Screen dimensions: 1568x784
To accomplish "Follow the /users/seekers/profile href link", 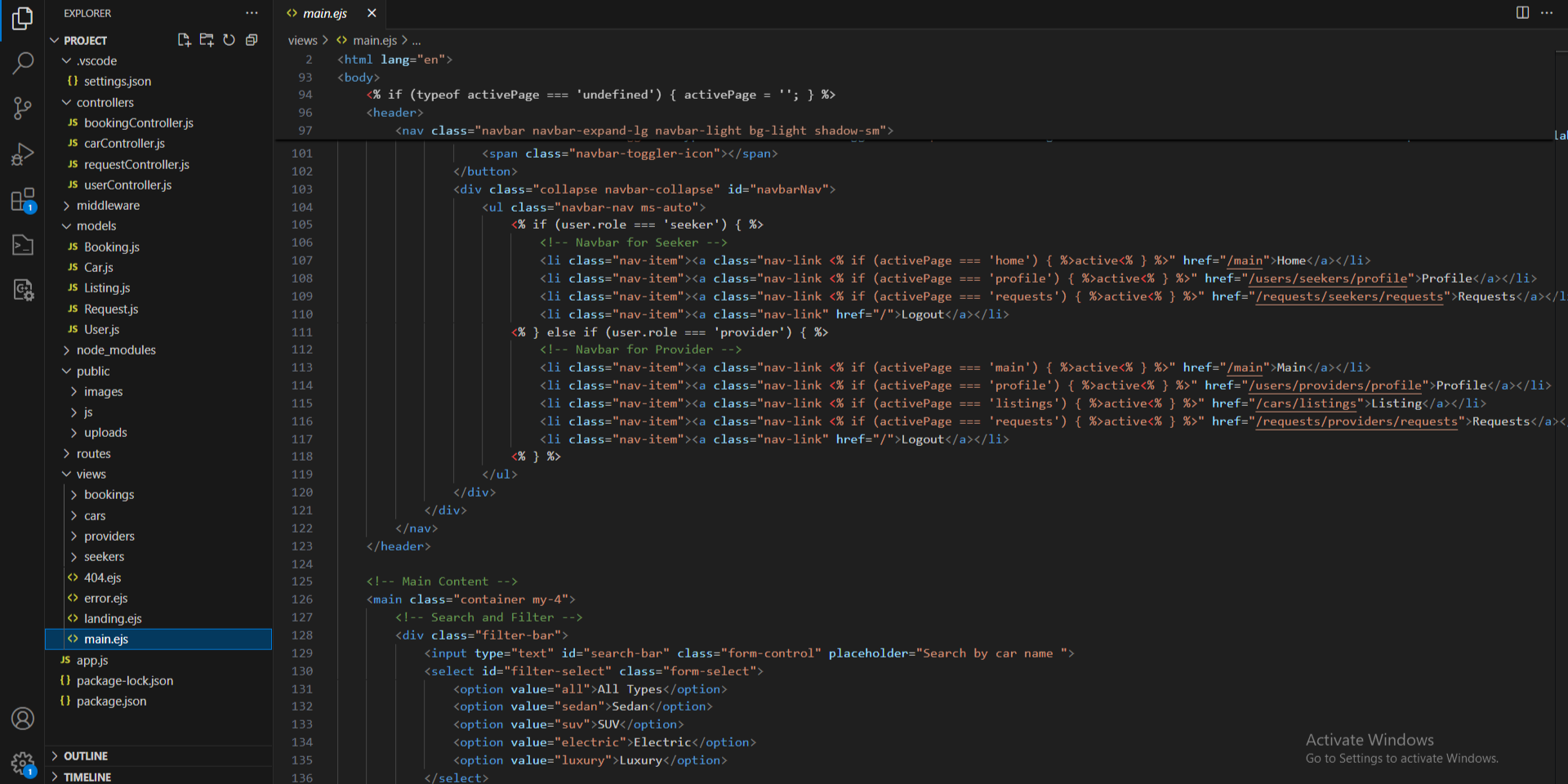I will [1328, 278].
